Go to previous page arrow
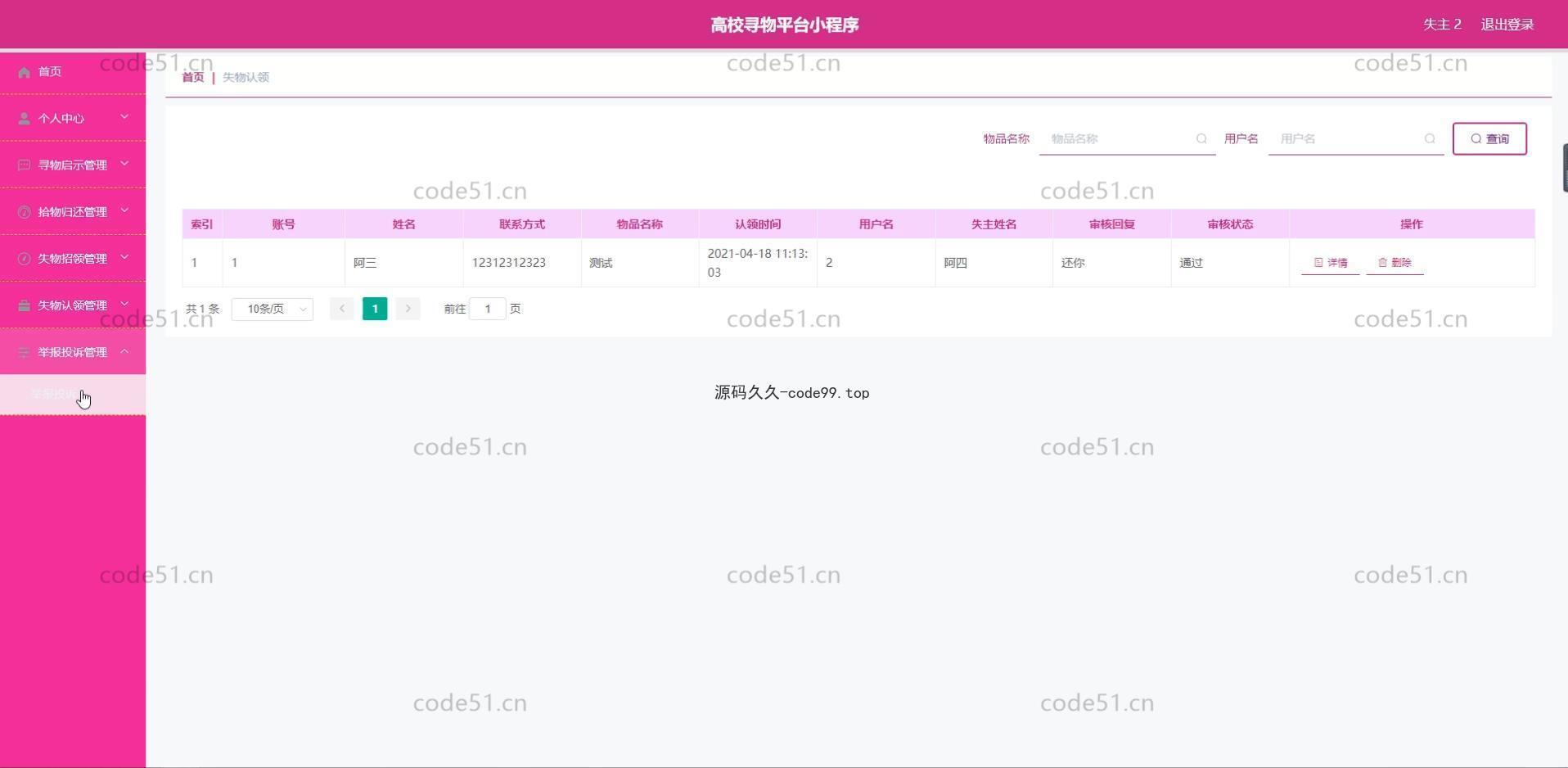The image size is (1568, 768). point(342,309)
